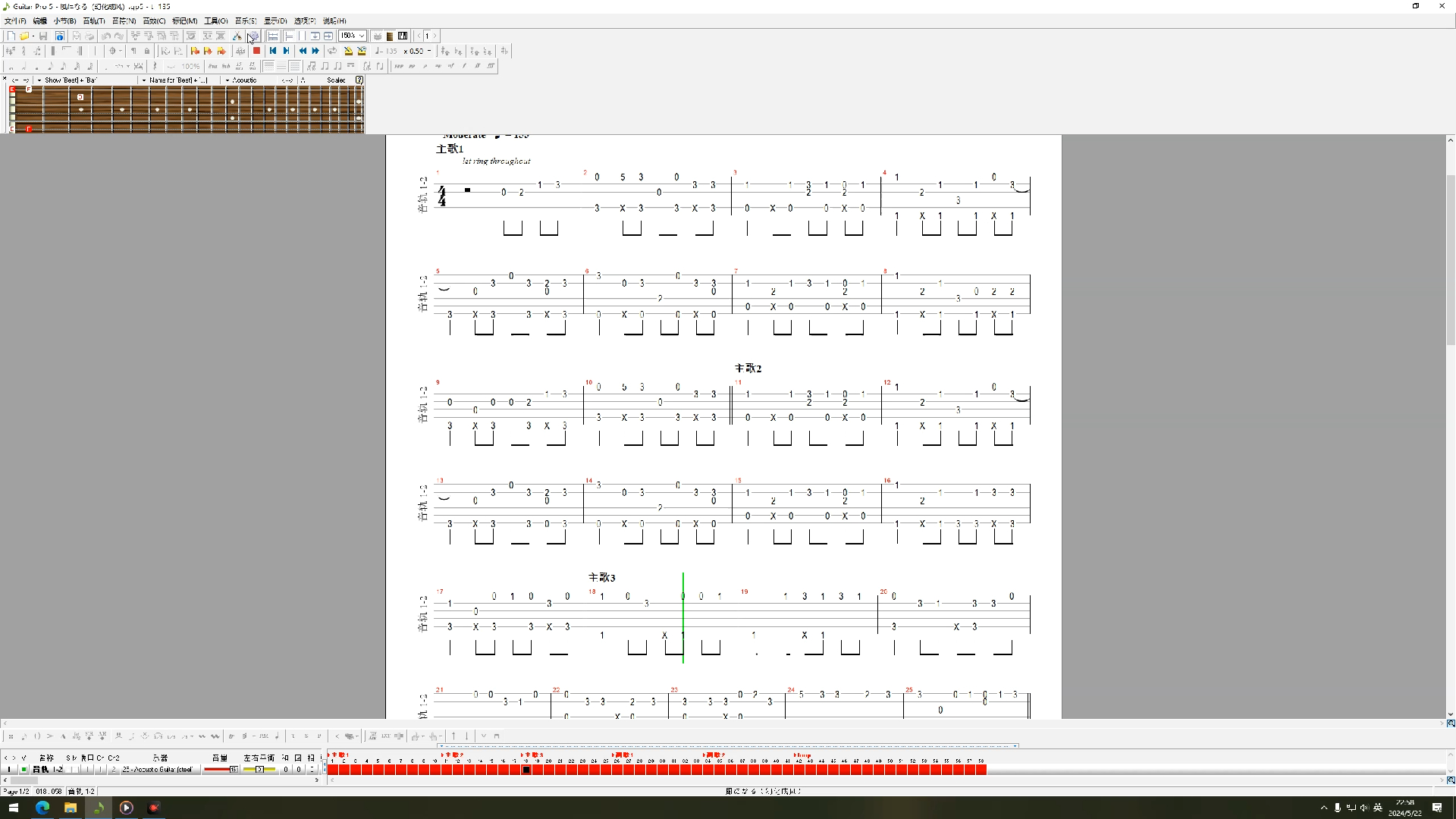Toggle track 1 green visibility square
The height and width of the screenshot is (819, 1456).
coord(24,769)
